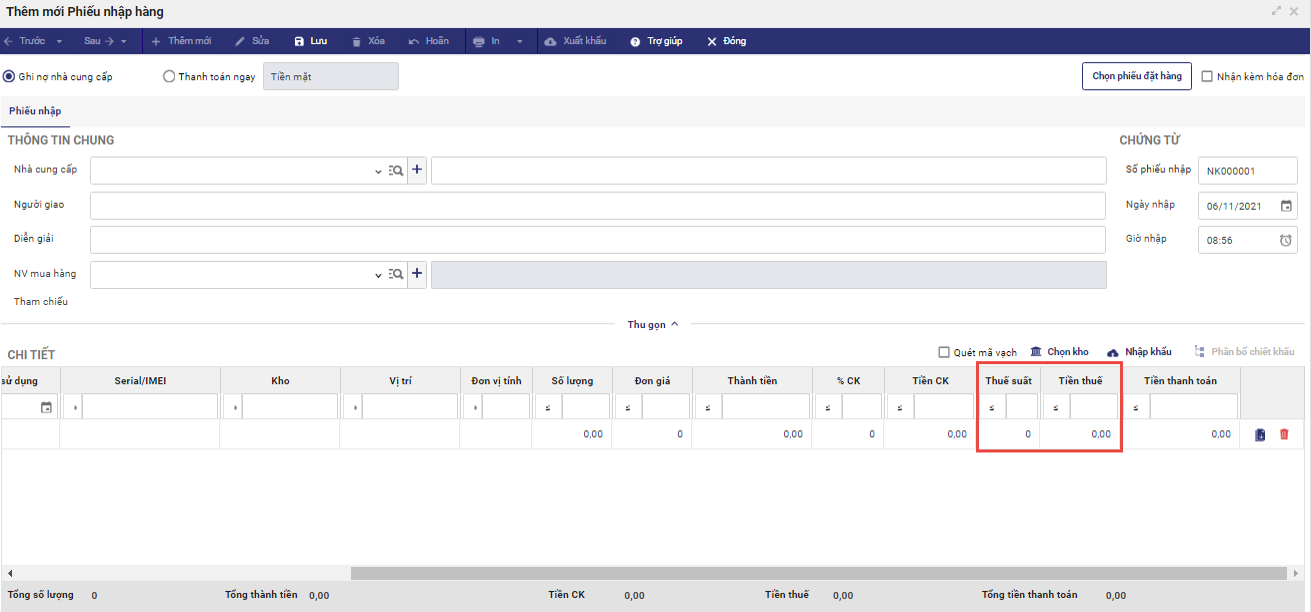Click the Tiền thanh toán column header
The height and width of the screenshot is (612, 1311).
(1180, 380)
